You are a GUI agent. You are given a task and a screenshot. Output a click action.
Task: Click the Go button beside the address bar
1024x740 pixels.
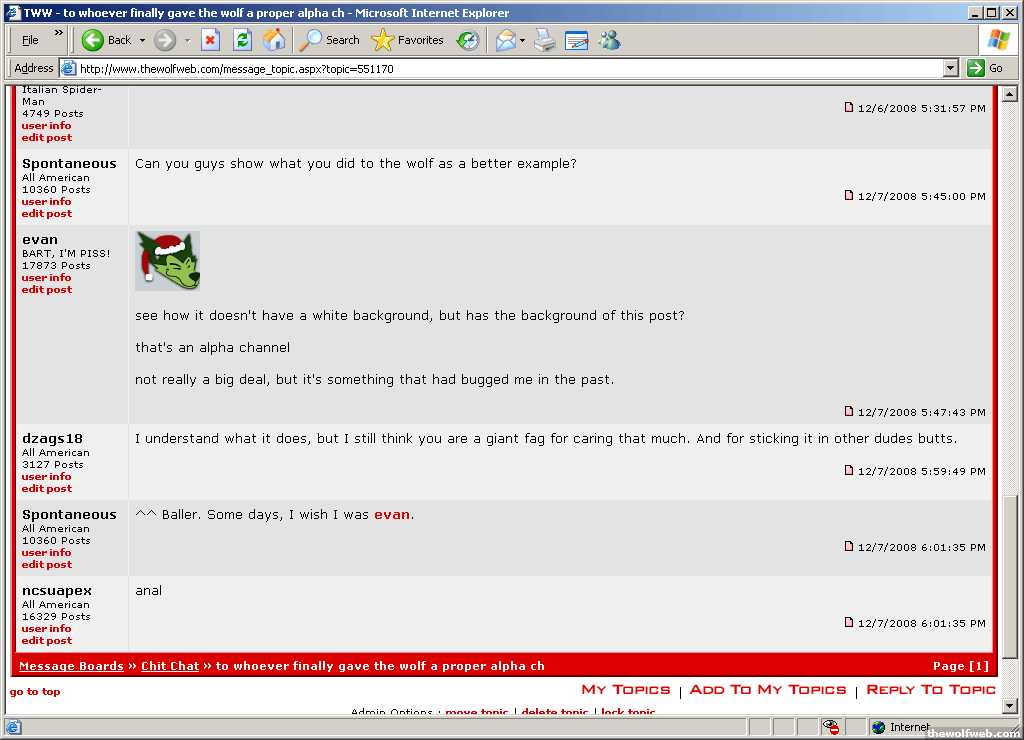(985, 68)
